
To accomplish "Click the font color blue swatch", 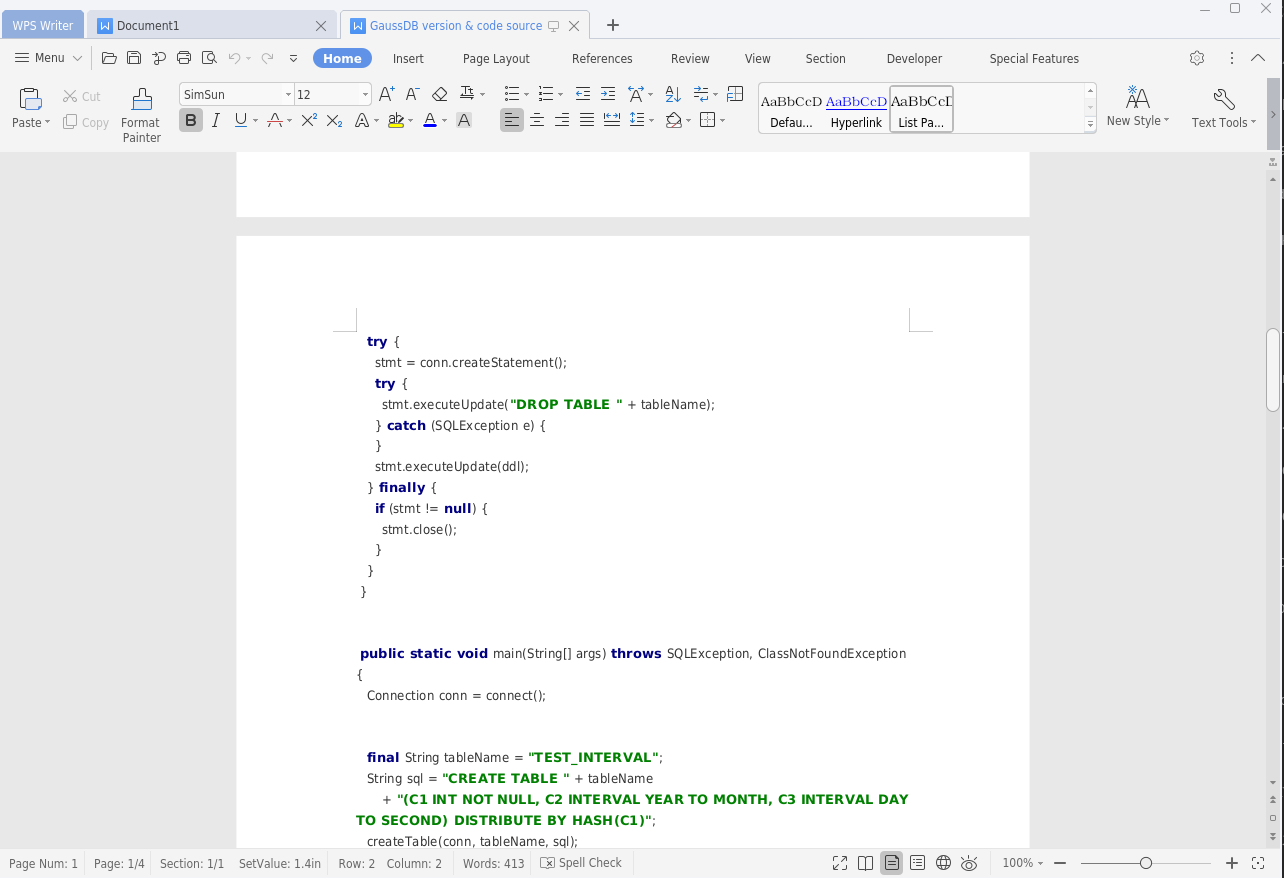I will [430, 120].
